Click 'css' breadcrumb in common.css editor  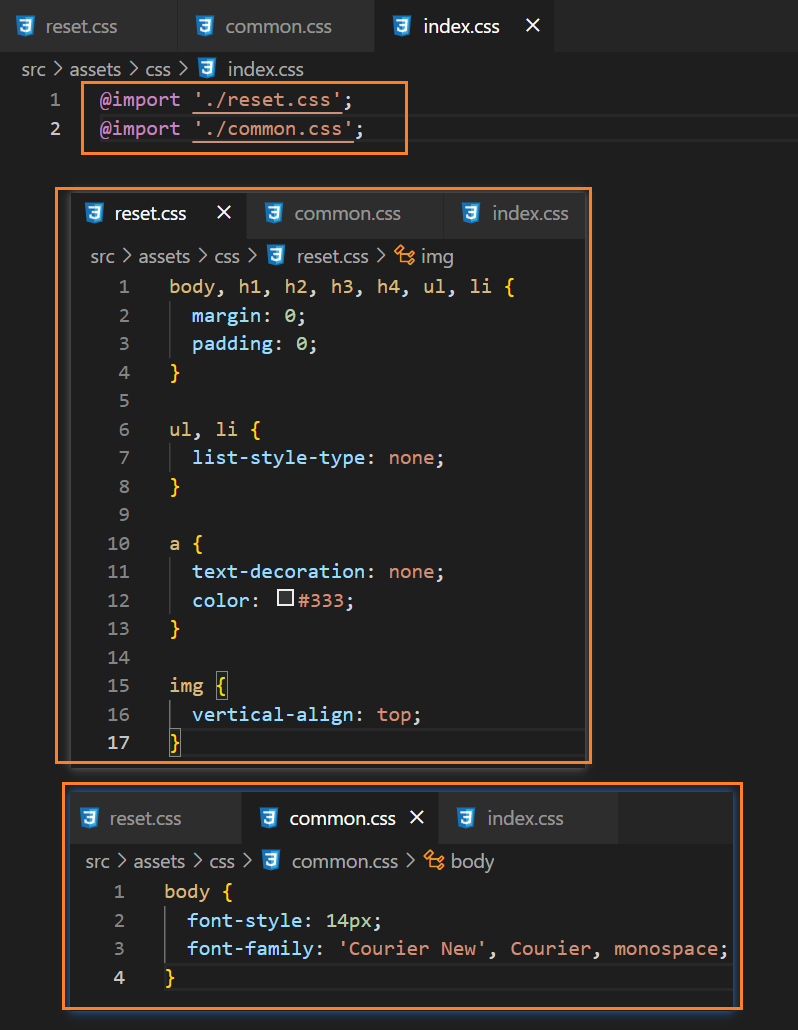(221, 862)
